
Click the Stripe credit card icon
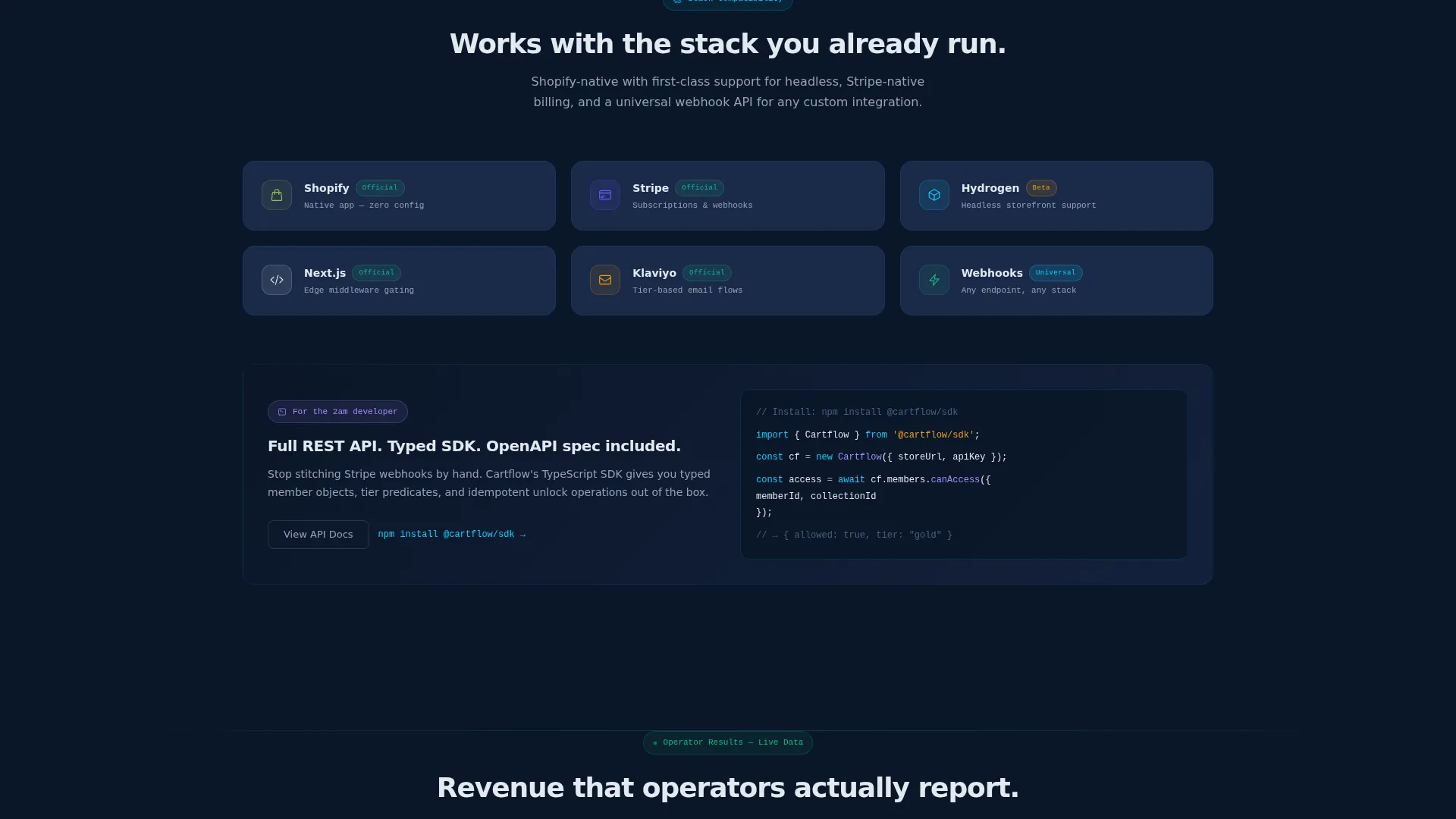[x=605, y=195]
